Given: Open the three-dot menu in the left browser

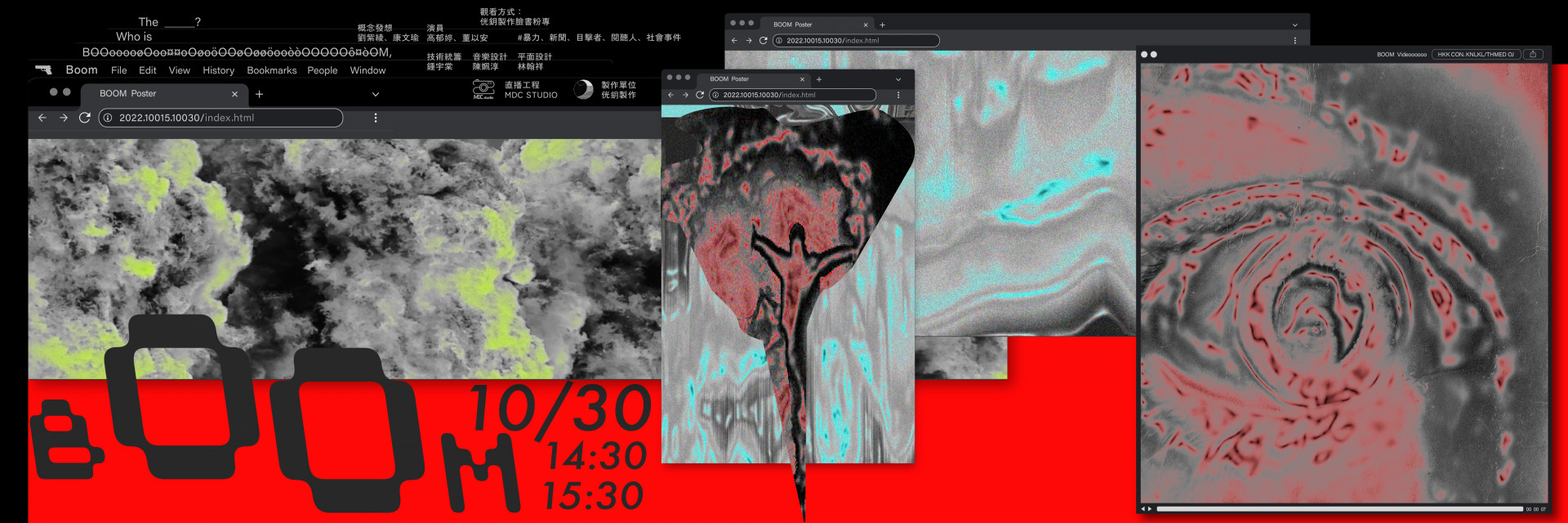Looking at the screenshot, I should click(x=376, y=118).
